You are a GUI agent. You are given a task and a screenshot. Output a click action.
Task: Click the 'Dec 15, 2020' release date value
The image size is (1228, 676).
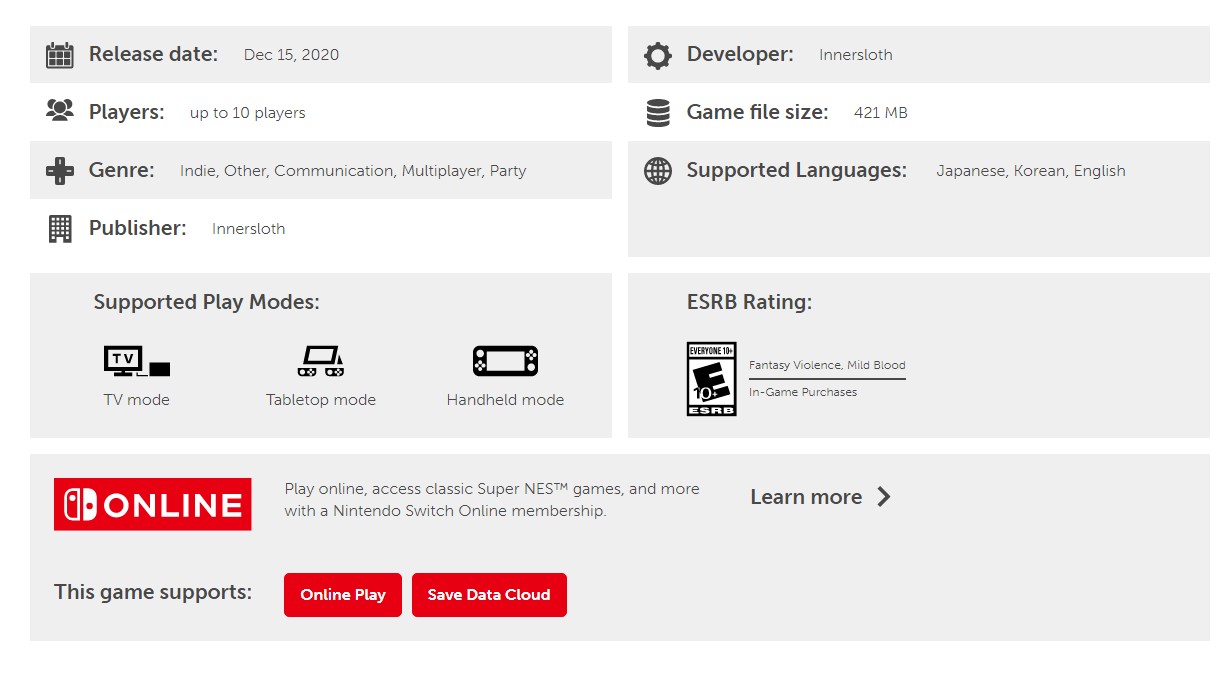pyautogui.click(x=291, y=55)
